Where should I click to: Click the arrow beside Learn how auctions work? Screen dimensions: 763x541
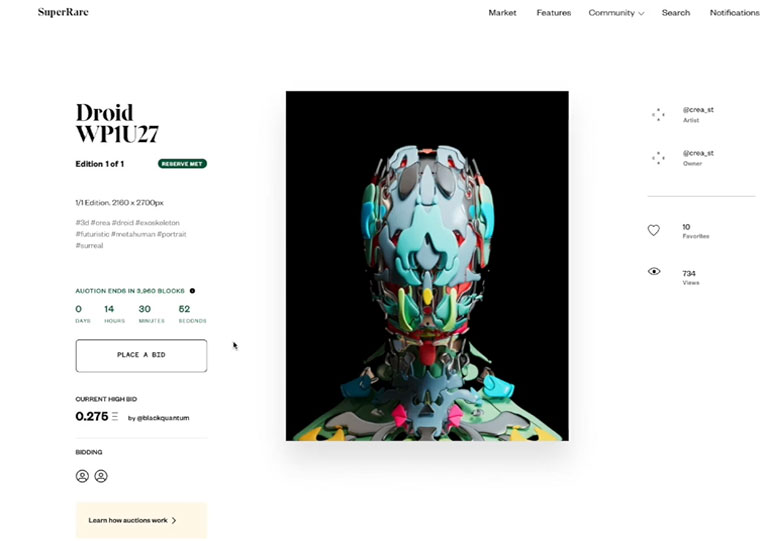point(174,521)
